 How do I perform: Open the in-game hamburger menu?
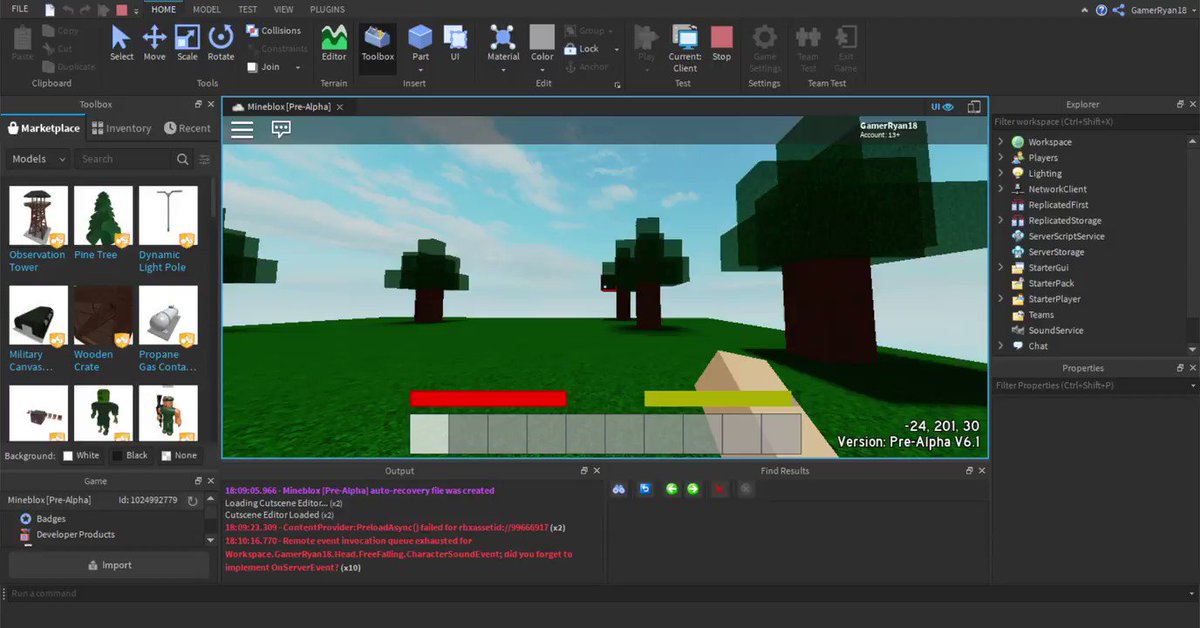click(242, 129)
